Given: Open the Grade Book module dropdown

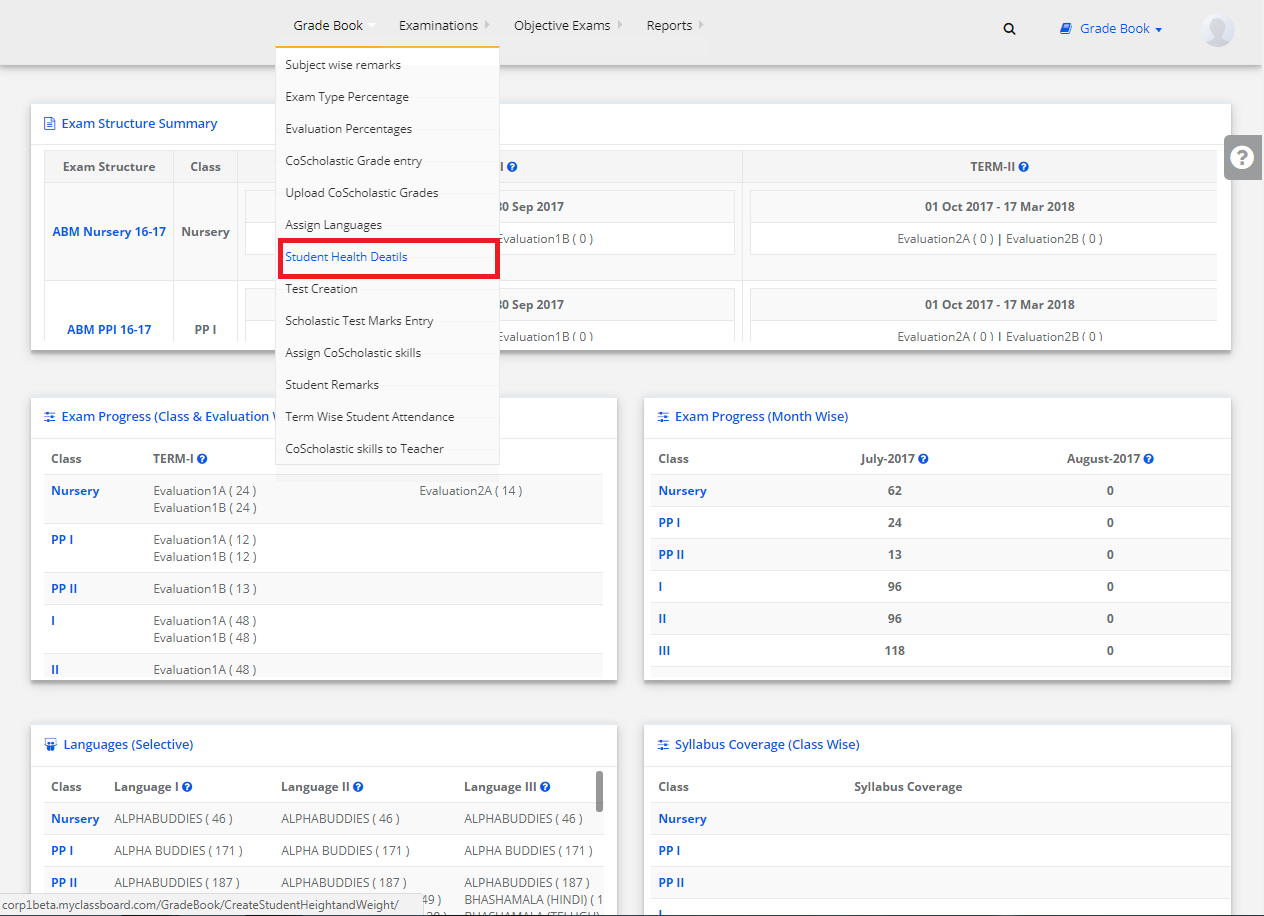Looking at the screenshot, I should click(x=1111, y=29).
